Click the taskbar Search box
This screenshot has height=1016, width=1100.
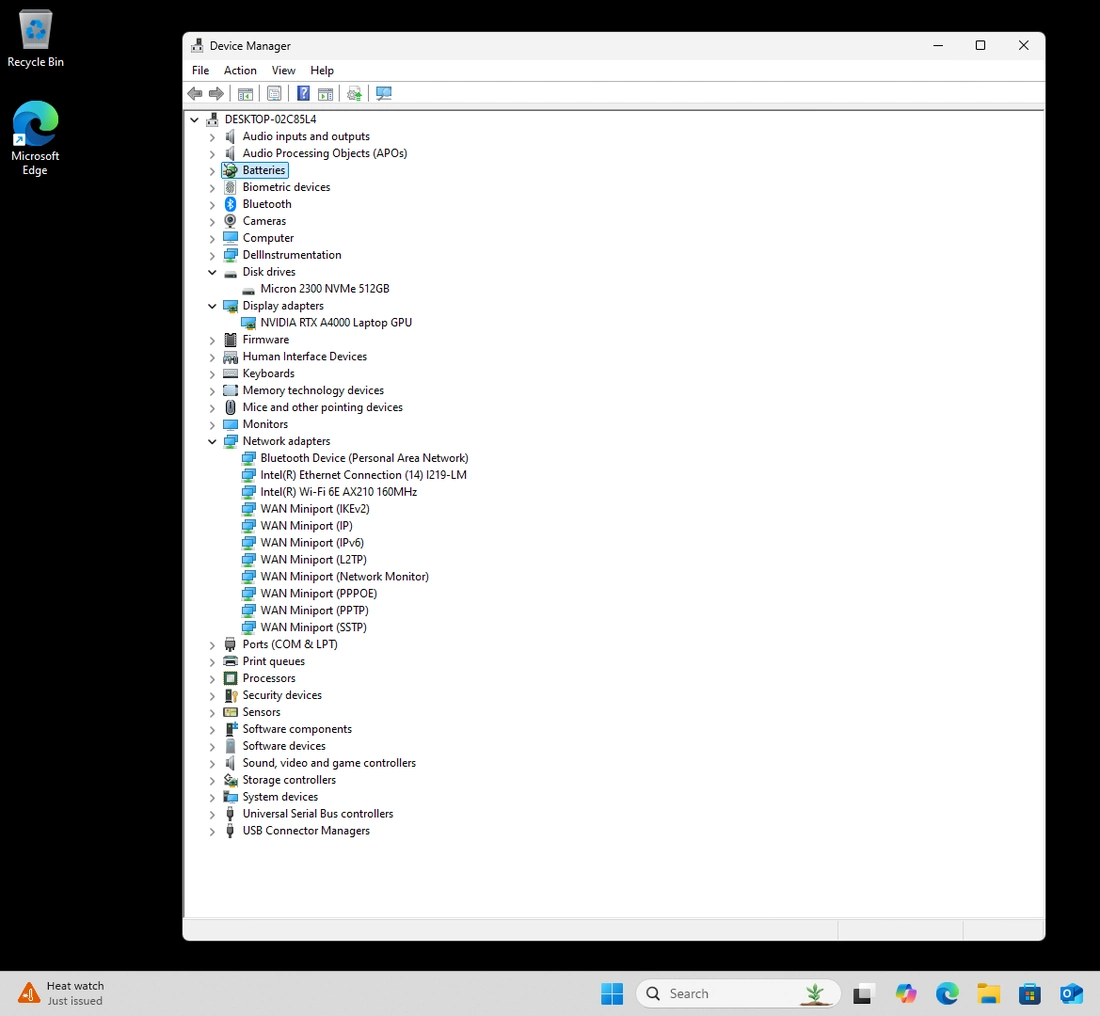click(738, 994)
